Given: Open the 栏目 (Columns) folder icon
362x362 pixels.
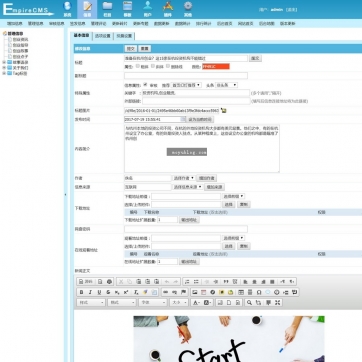Looking at the screenshot, I should point(107,9).
